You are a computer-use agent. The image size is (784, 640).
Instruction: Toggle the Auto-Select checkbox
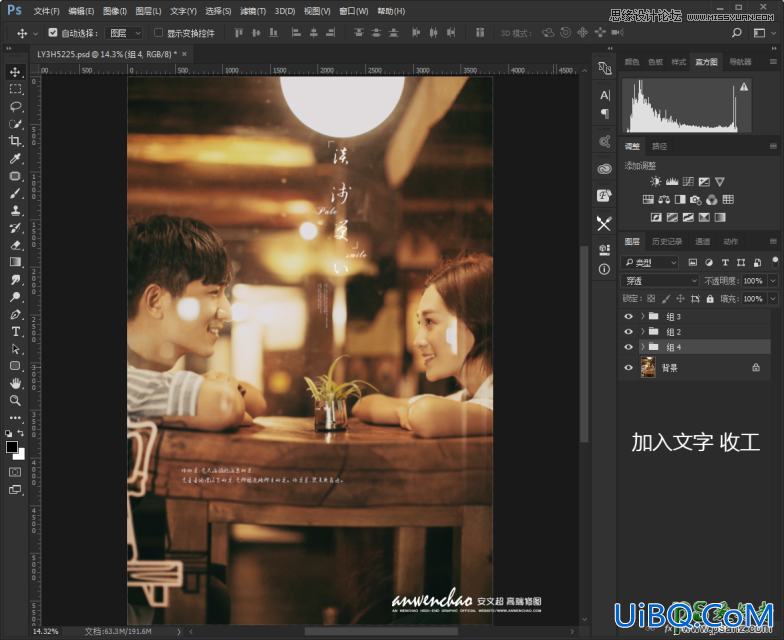52,32
